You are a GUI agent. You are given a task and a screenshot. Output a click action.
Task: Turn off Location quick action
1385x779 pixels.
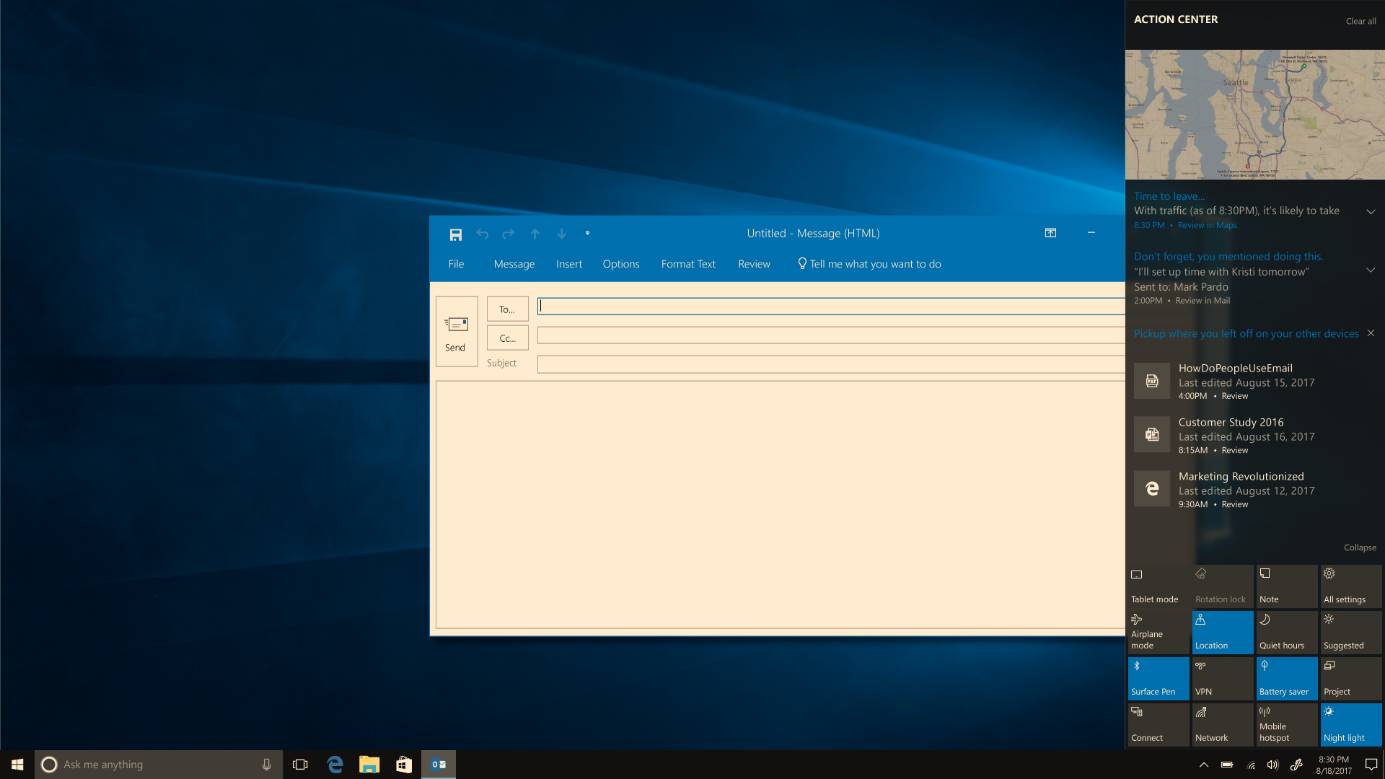1222,632
